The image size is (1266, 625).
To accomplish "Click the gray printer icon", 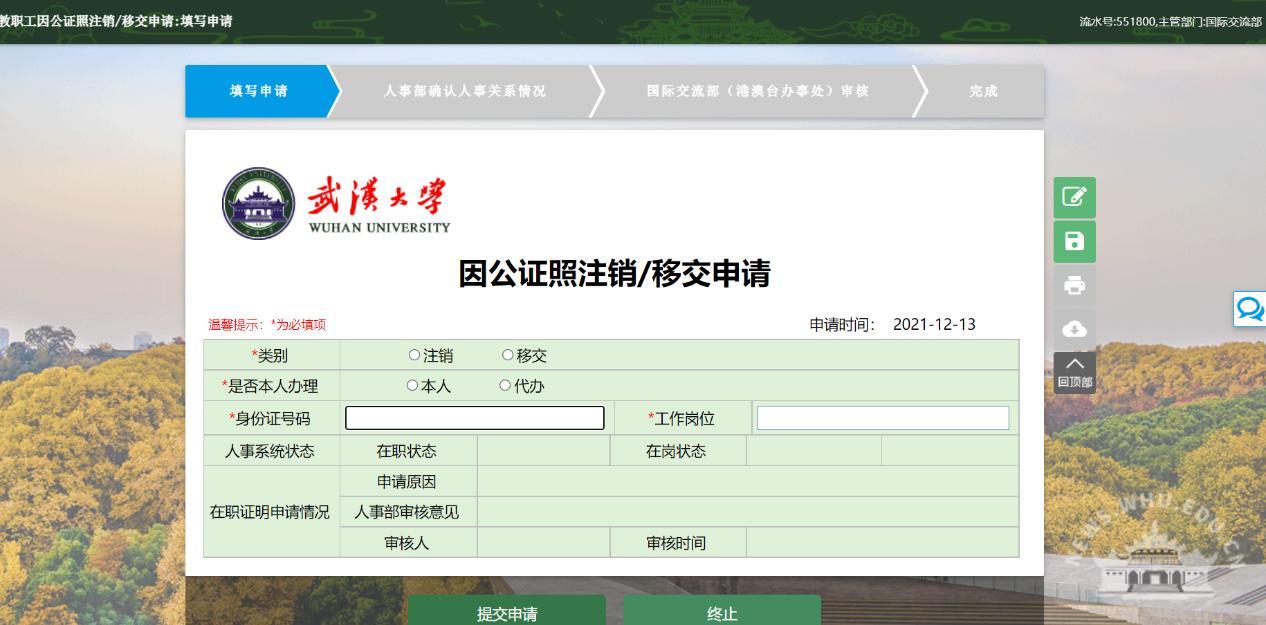I will [1074, 286].
